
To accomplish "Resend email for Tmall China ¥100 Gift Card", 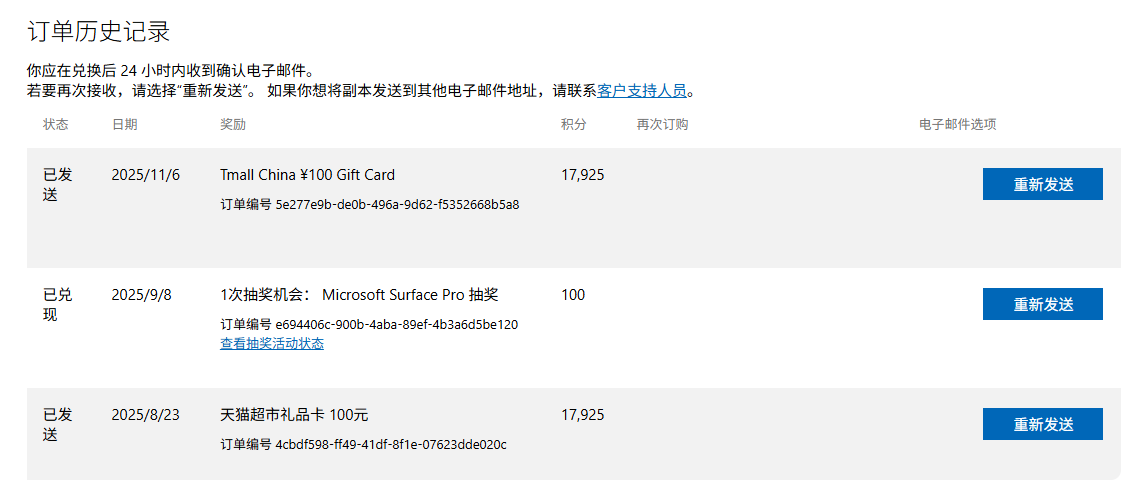I will [x=1042, y=184].
